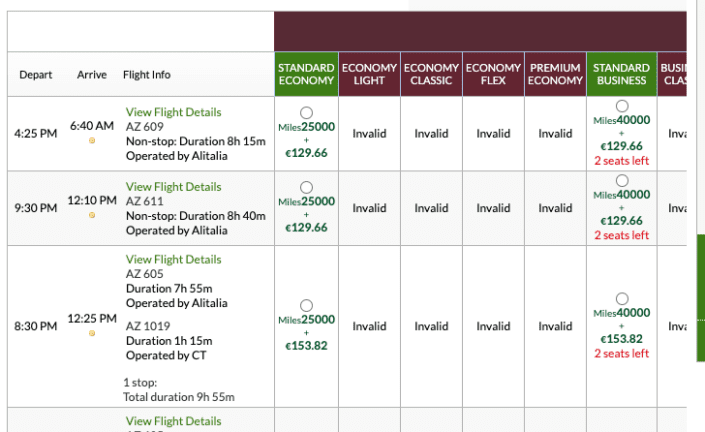Screen dimensions: 705x432
Task: Open View Flight Details for AZ 609
Action: pyautogui.click(x=173, y=112)
